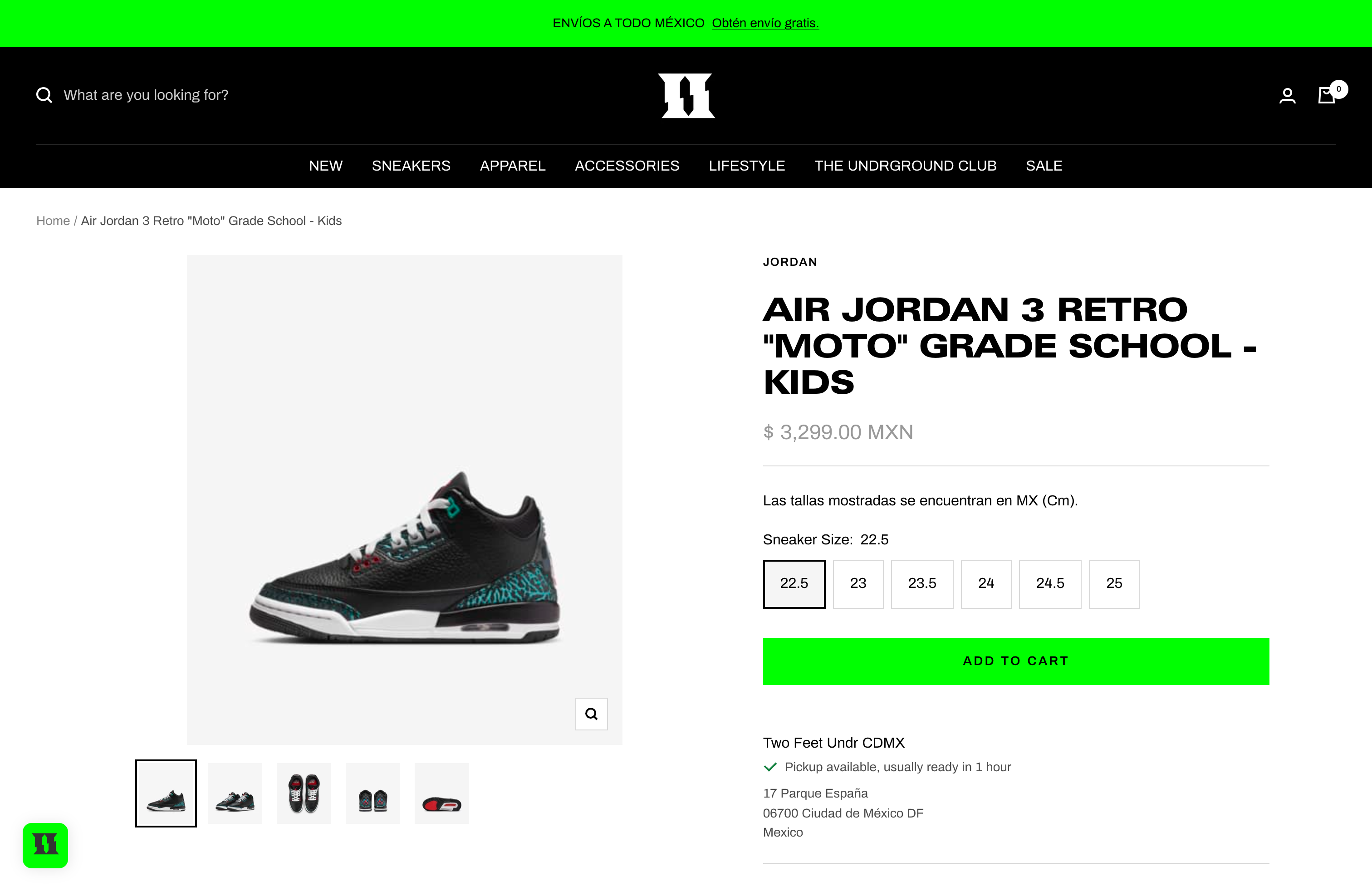Screen dimensions: 1372x891
Task: Choose sneaker size 25
Action: [x=1114, y=584]
